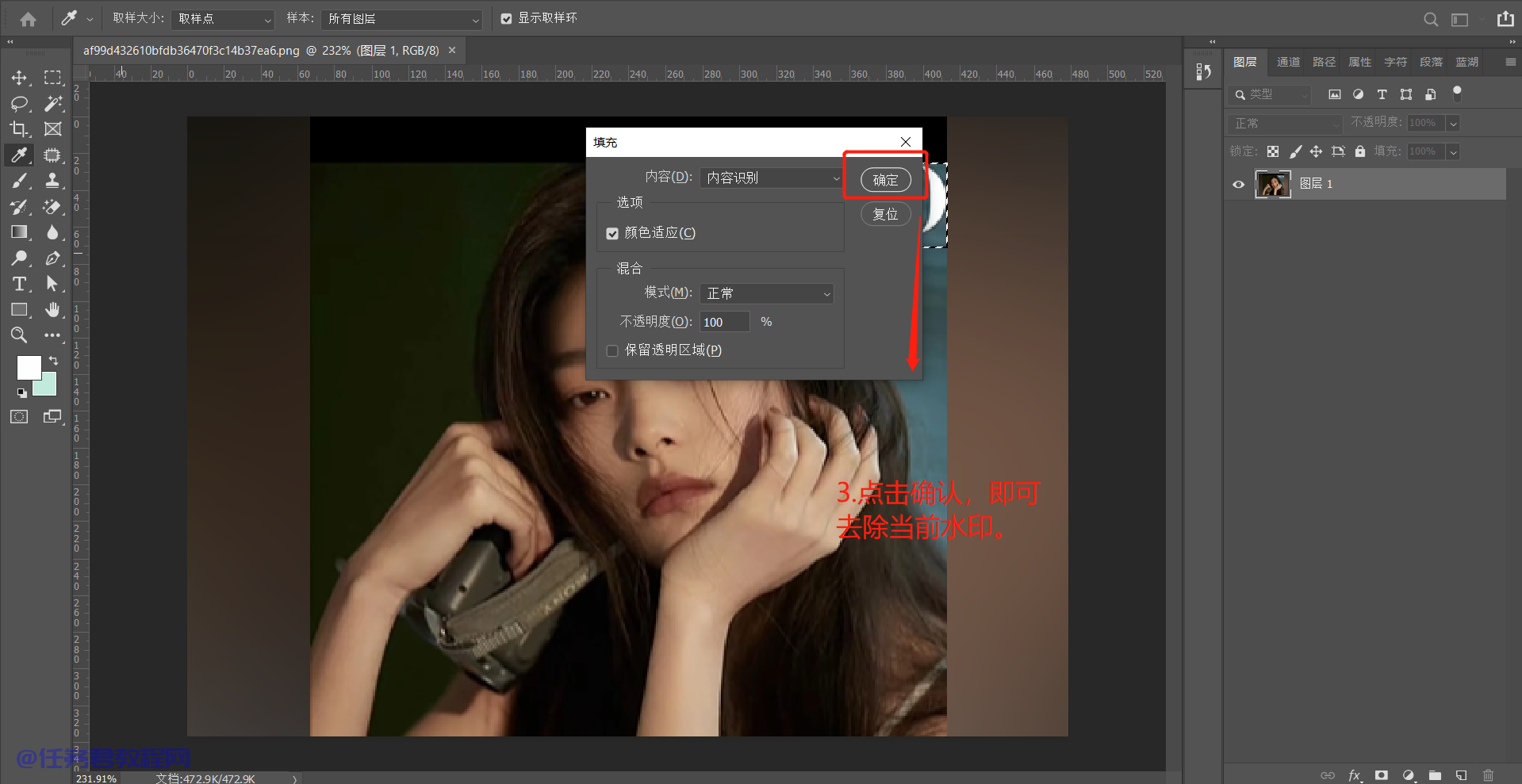Toggle 颜色适应(C) checkbox
Viewport: 1522px width, 784px height.
[612, 233]
